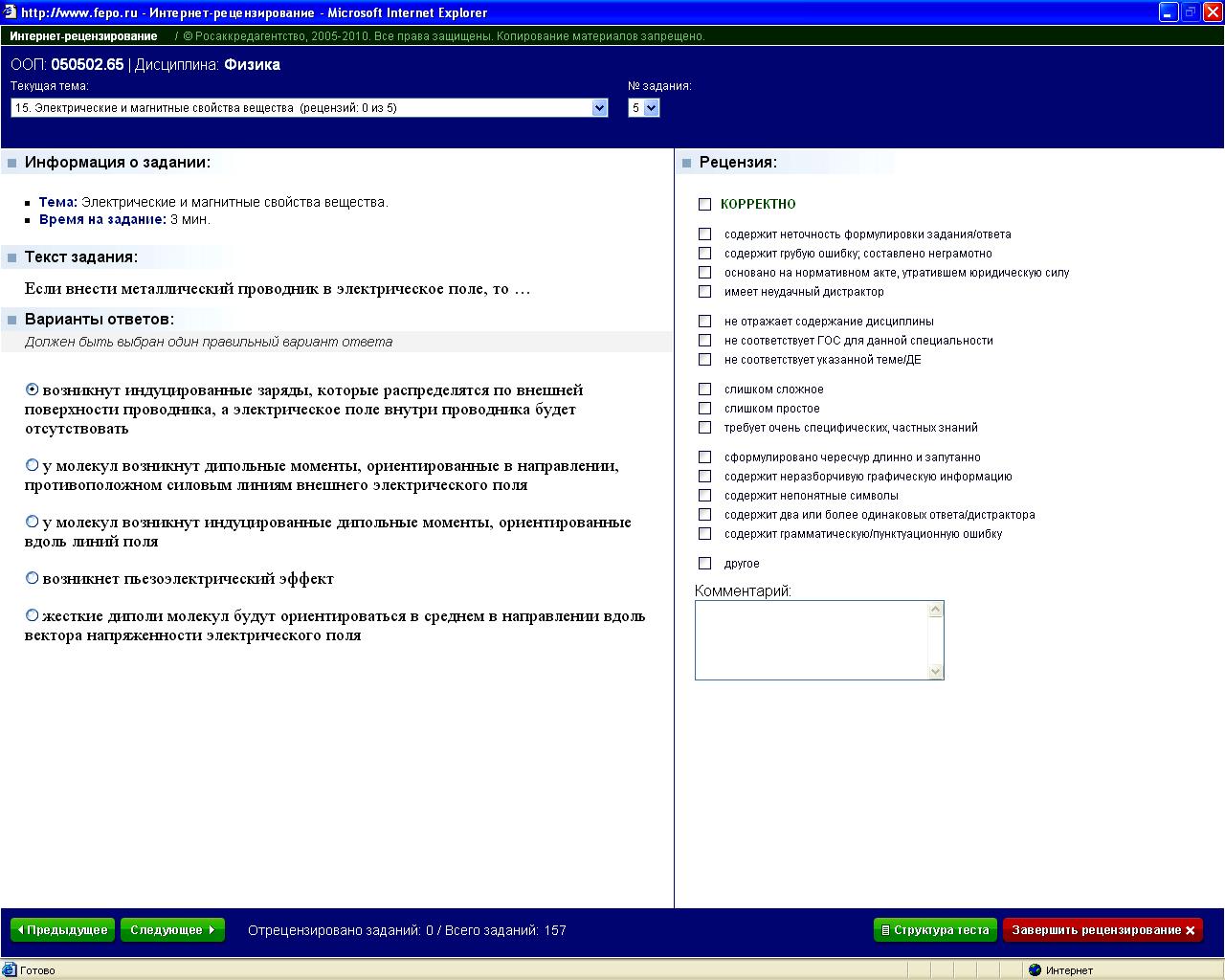Select answer 'индуцированные дипольные моменты вдоль линий поля'
This screenshot has height=980, width=1225.
[x=33, y=522]
